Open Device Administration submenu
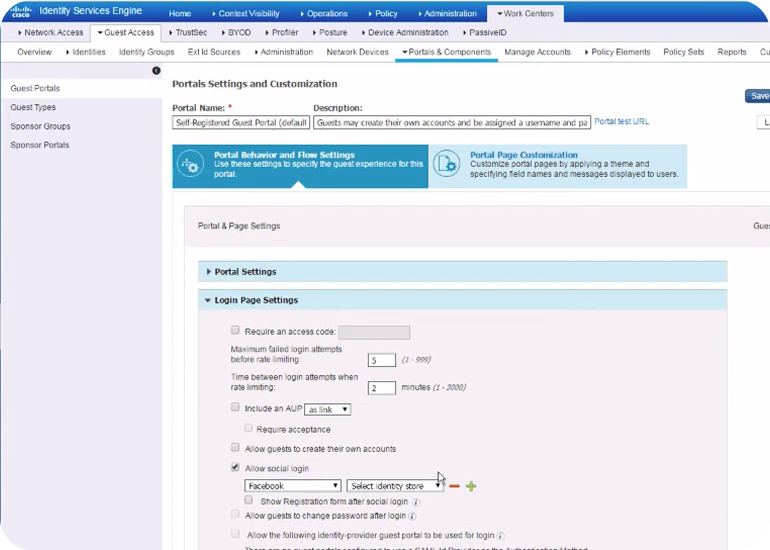This screenshot has height=550, width=770. [x=405, y=32]
